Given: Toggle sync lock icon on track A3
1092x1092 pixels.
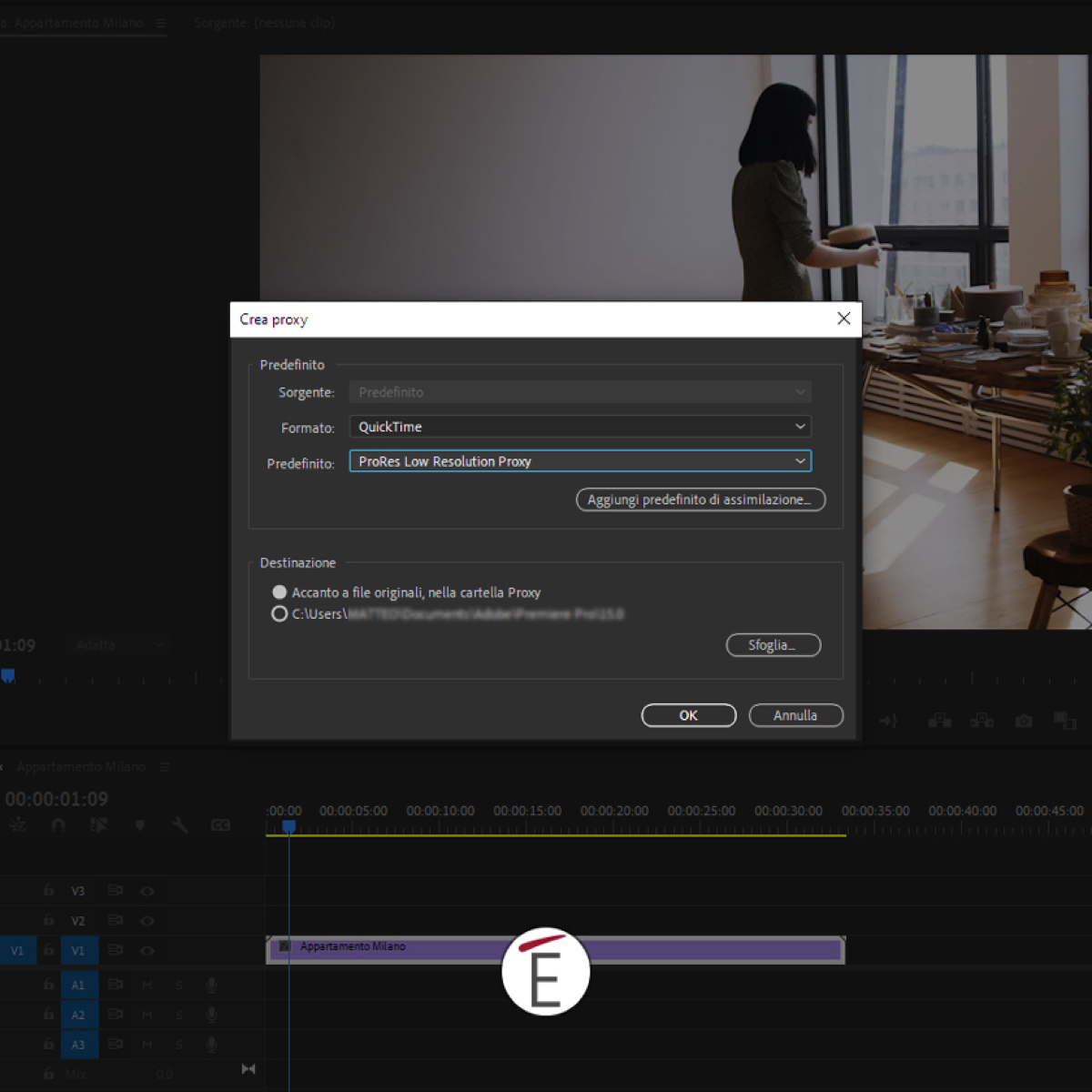Looking at the screenshot, I should coord(116,1044).
